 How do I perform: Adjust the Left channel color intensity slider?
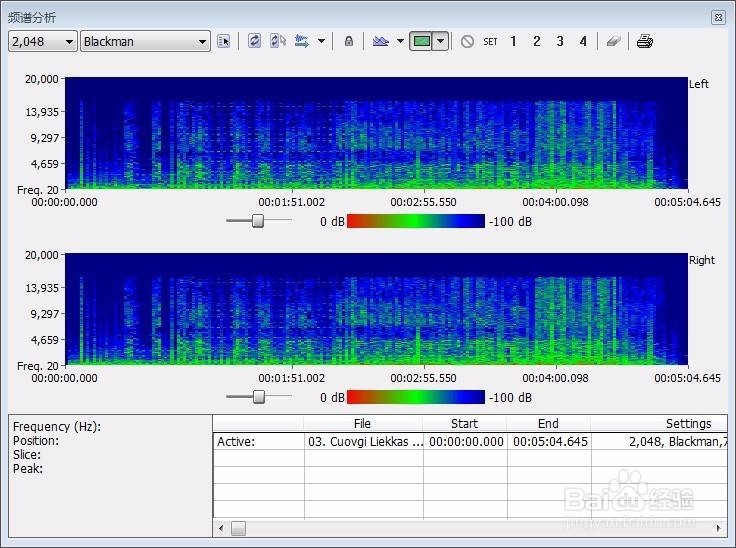click(x=258, y=221)
